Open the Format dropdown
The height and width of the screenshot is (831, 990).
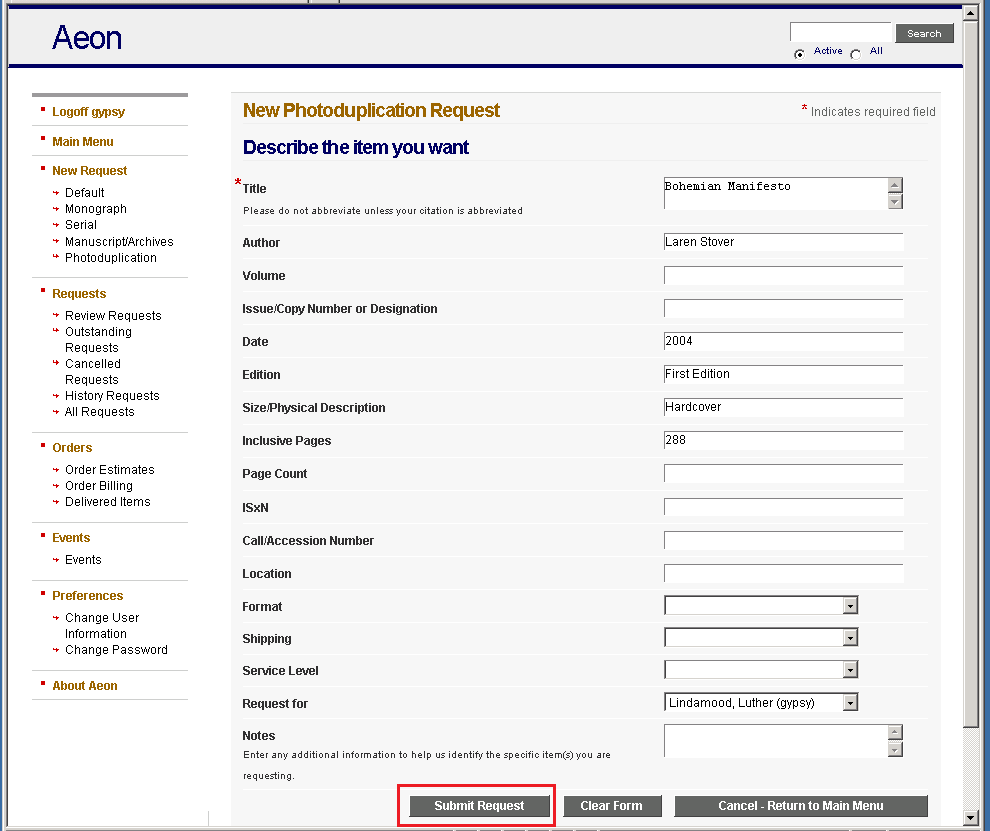tap(761, 605)
